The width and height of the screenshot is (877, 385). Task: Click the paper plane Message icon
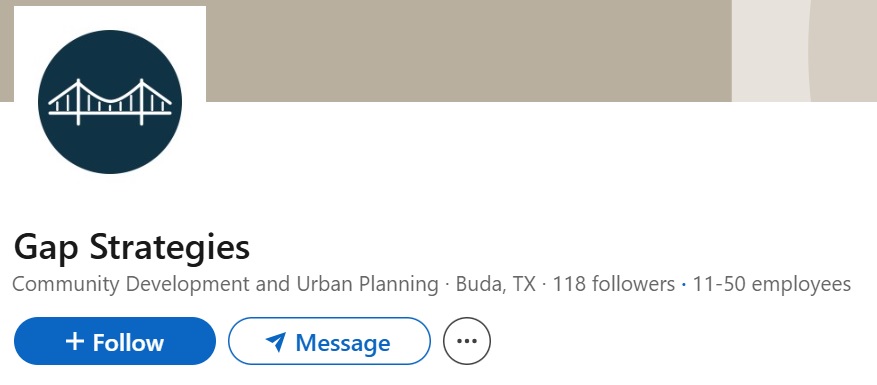276,341
